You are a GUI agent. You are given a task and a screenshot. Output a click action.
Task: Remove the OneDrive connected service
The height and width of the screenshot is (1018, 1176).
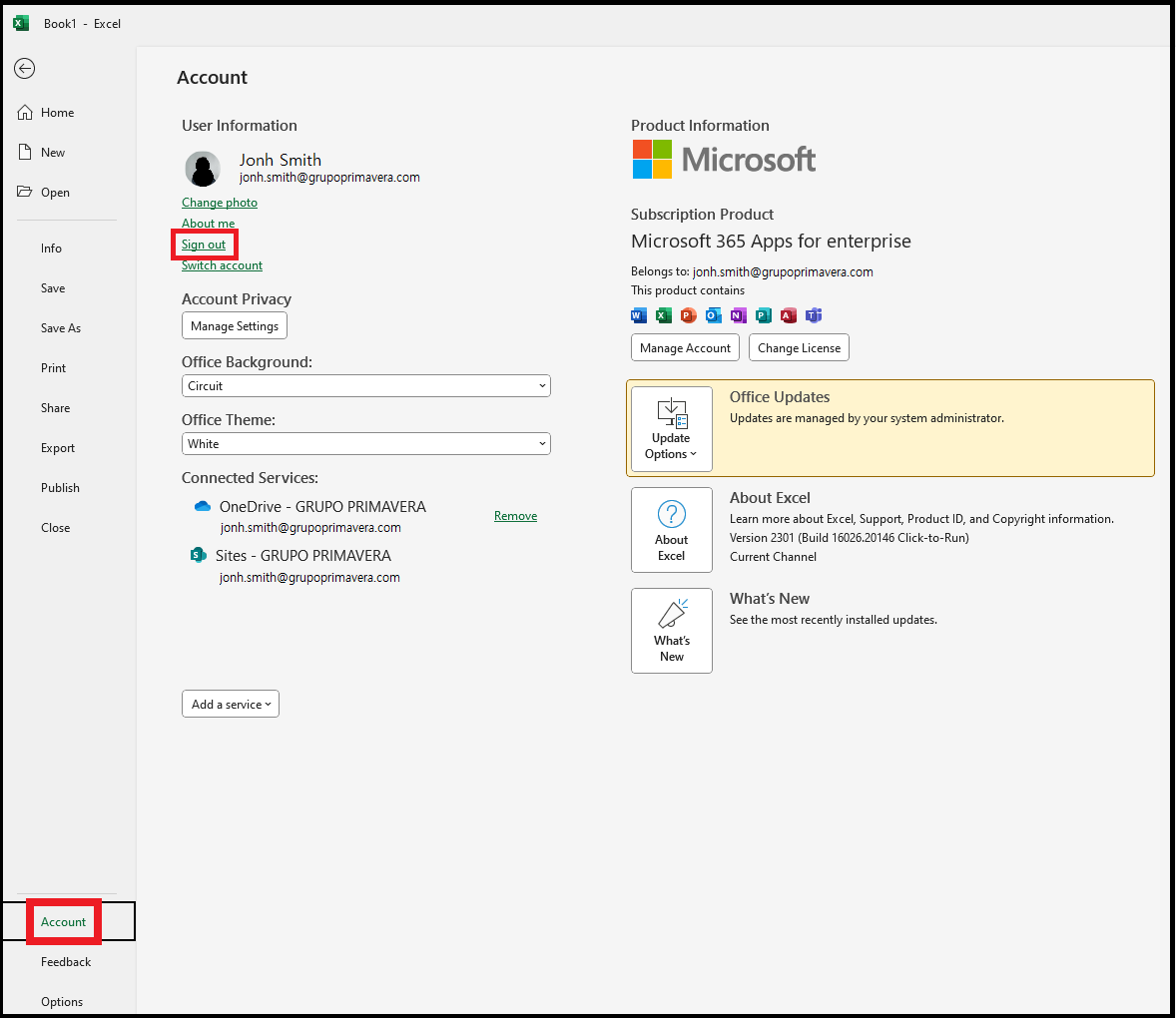click(515, 516)
